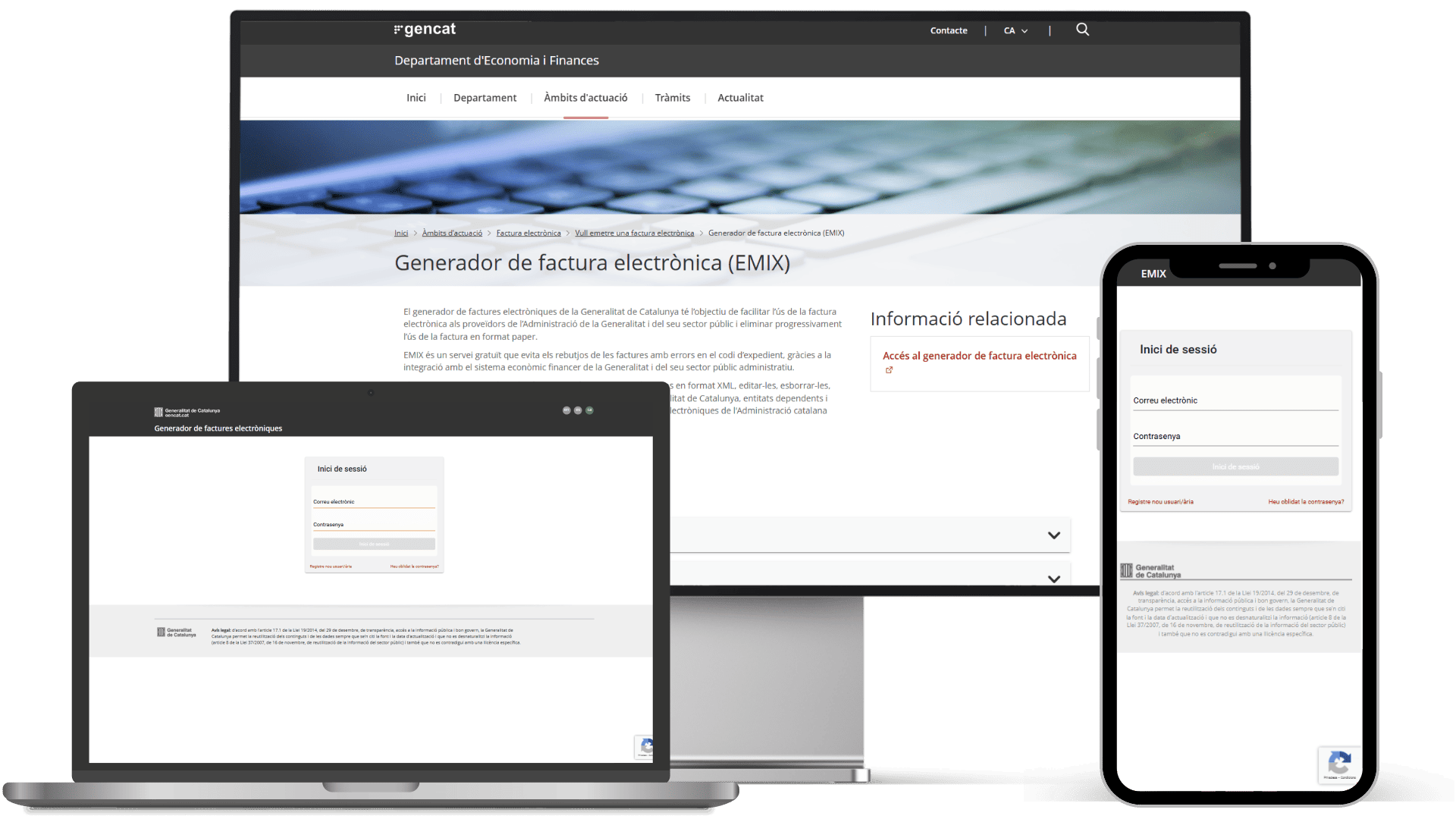This screenshot has height=819, width=1456.
Task: Click the search icon in the gencat header
Action: (1082, 30)
